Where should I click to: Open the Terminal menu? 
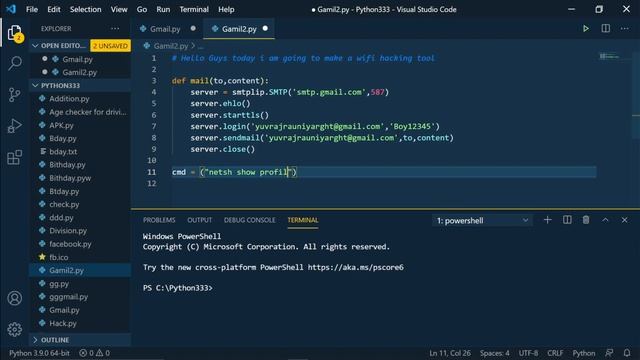194,9
